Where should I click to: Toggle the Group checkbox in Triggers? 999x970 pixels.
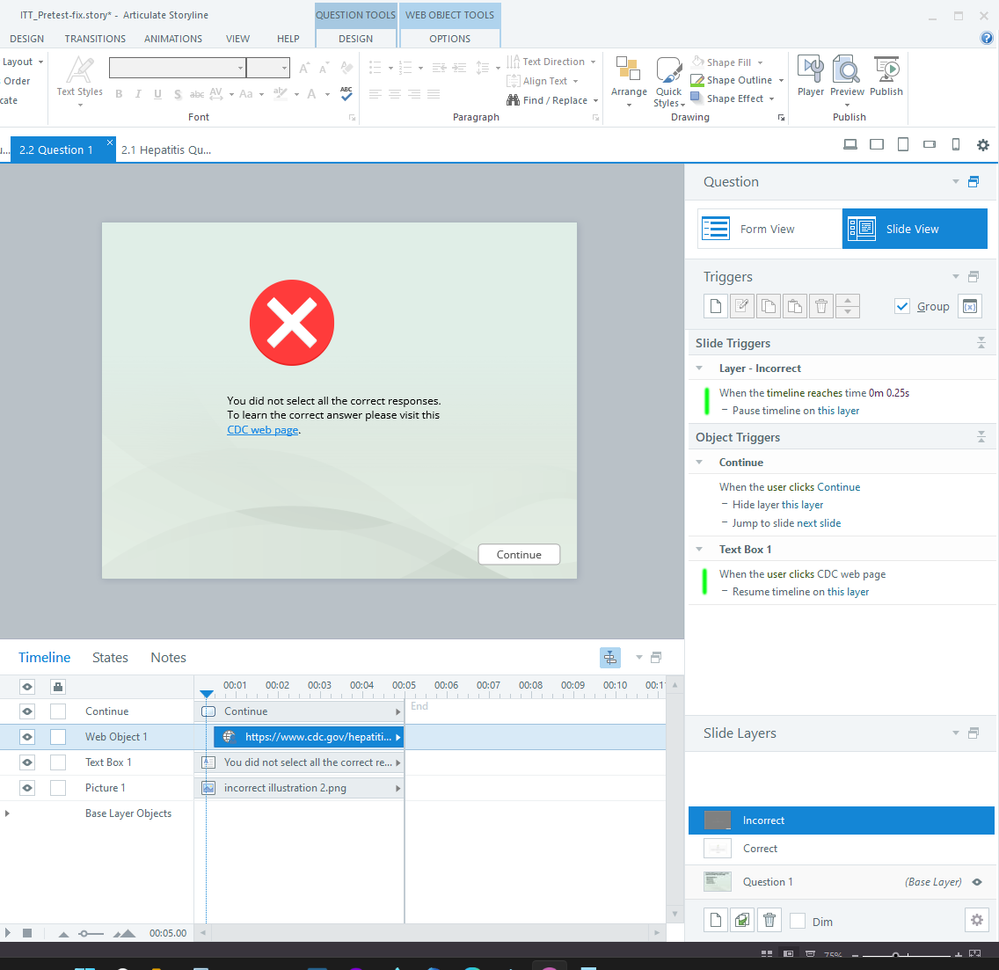click(x=903, y=306)
